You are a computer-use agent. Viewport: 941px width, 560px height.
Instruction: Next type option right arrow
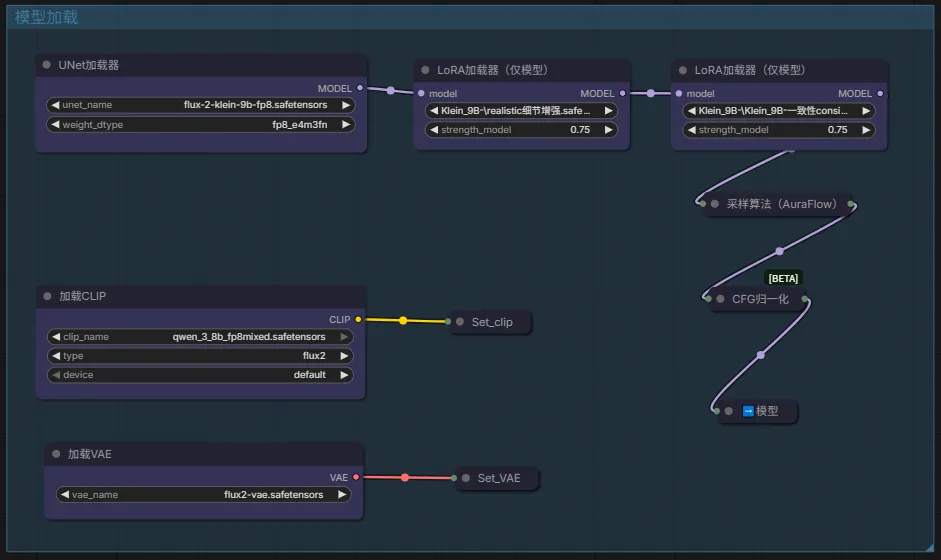point(344,356)
